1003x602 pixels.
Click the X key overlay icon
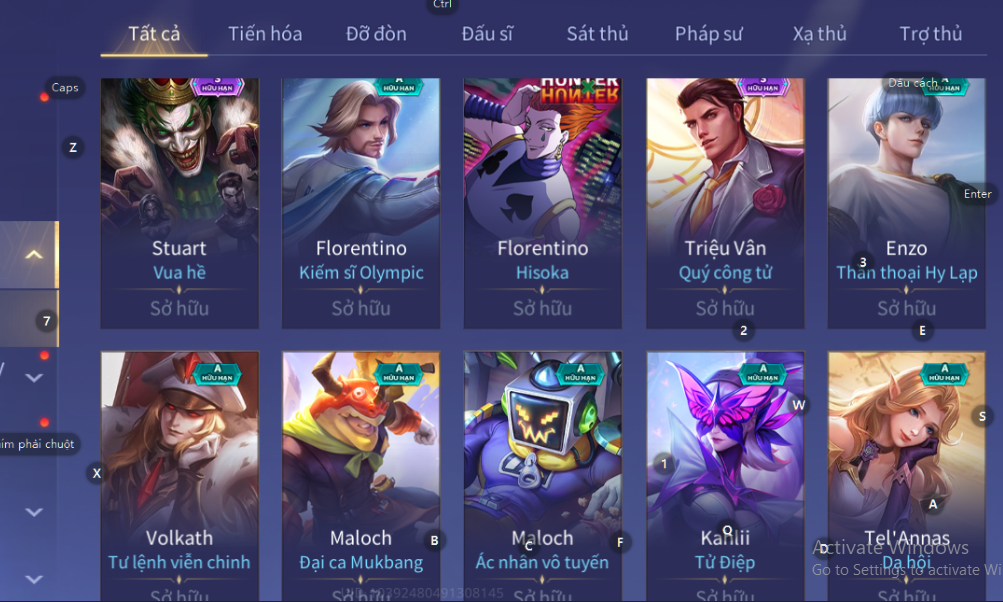point(97,473)
